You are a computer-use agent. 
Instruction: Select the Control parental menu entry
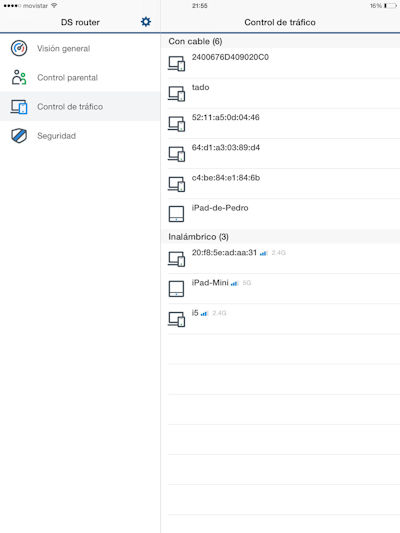coord(80,78)
